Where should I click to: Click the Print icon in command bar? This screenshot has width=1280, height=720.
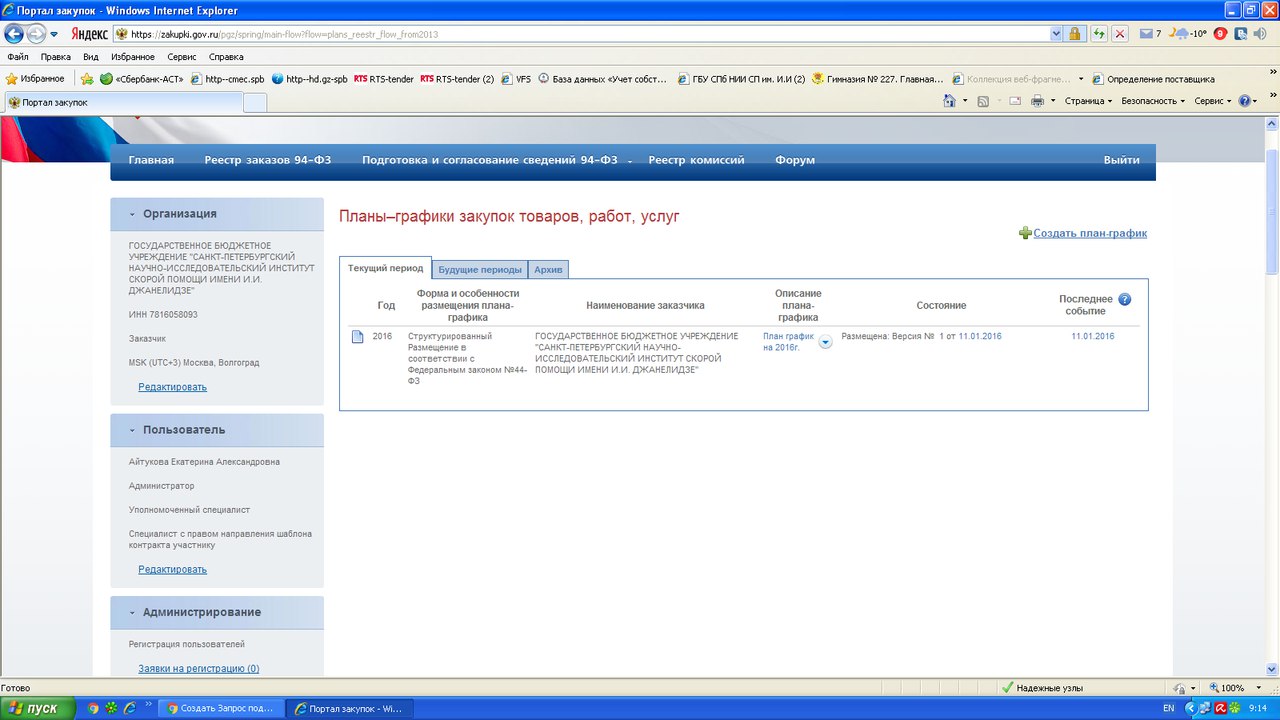click(1037, 101)
